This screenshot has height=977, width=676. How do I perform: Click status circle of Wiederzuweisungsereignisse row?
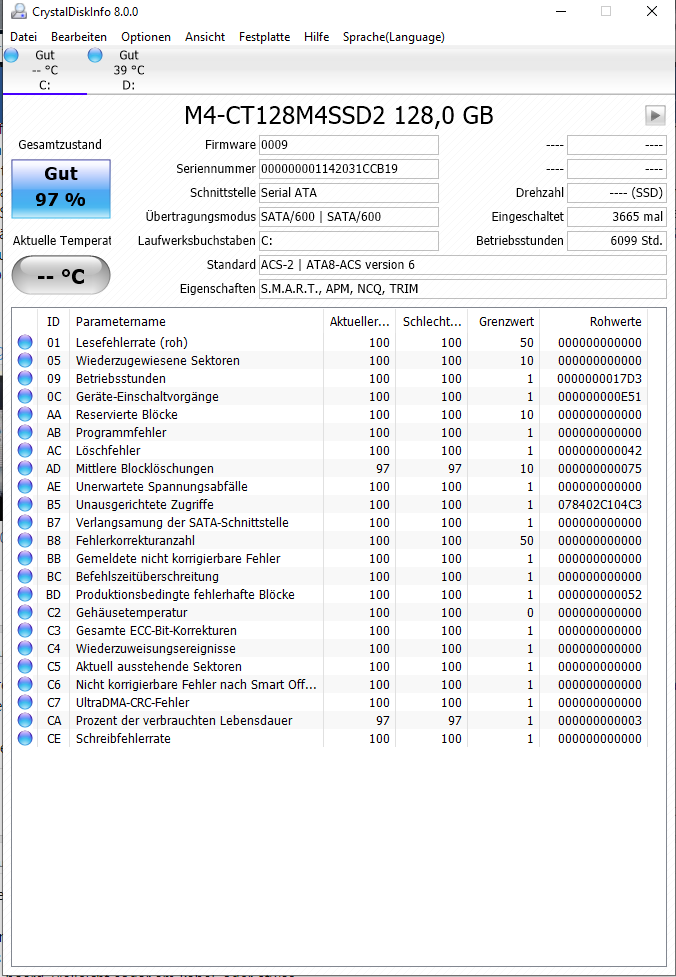(x=25, y=649)
